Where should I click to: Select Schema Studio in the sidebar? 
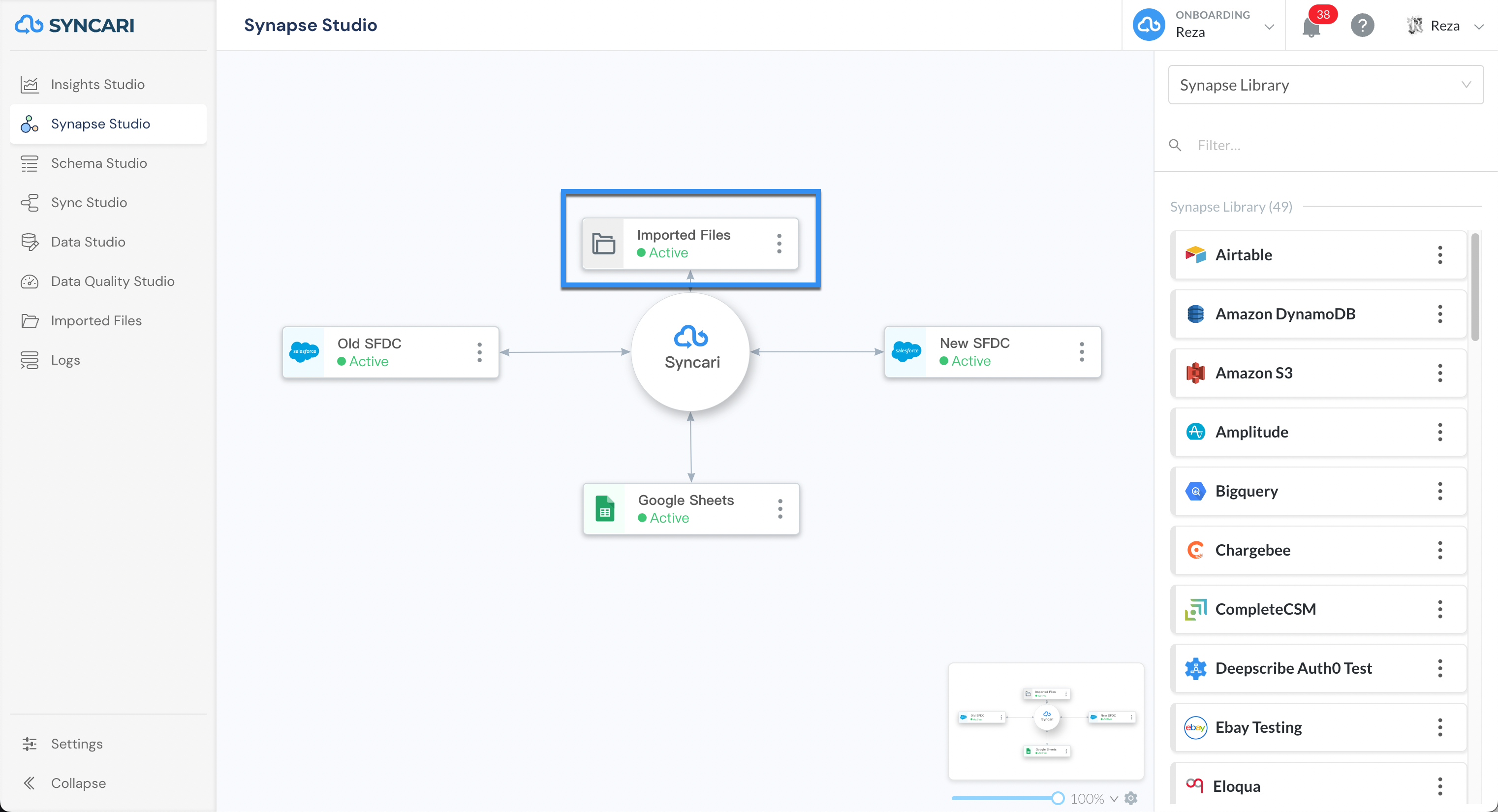[x=99, y=163]
